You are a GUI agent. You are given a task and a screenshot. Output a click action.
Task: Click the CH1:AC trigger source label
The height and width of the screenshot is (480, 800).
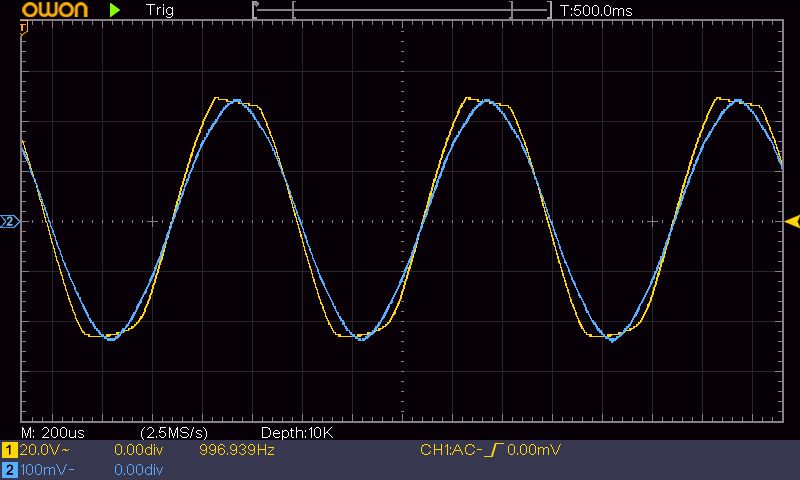coord(451,450)
